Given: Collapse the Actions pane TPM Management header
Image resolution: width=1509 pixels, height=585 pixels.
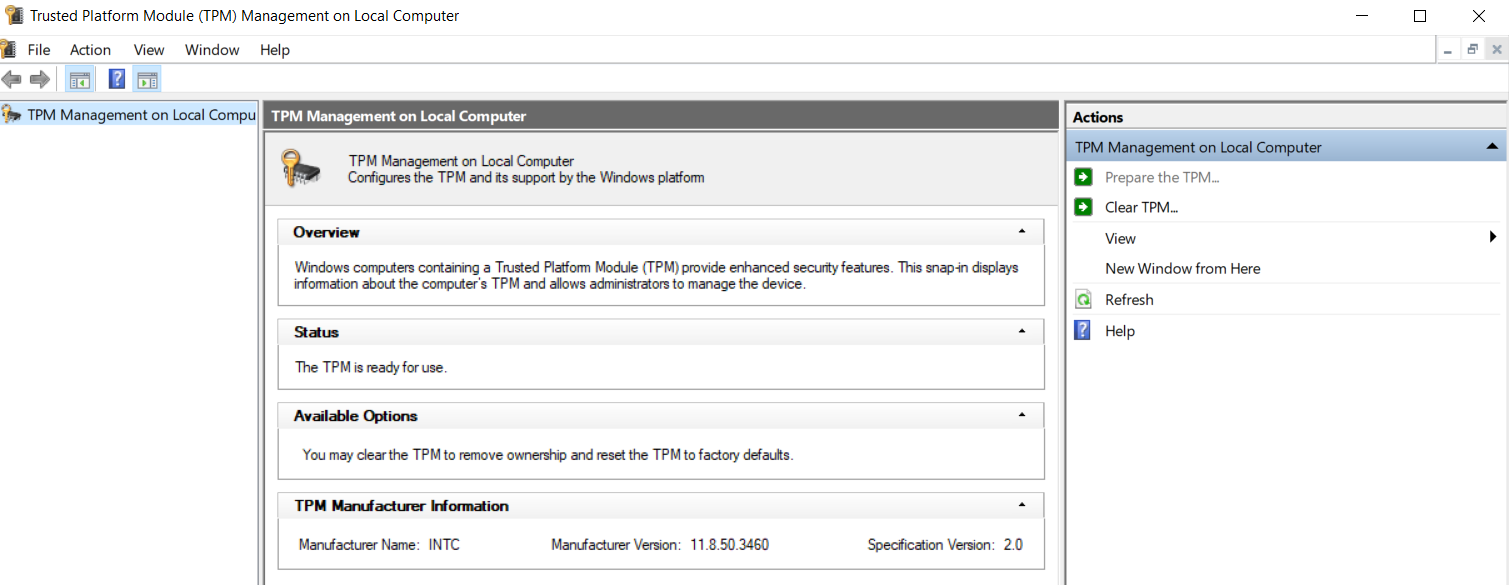Looking at the screenshot, I should point(1492,147).
